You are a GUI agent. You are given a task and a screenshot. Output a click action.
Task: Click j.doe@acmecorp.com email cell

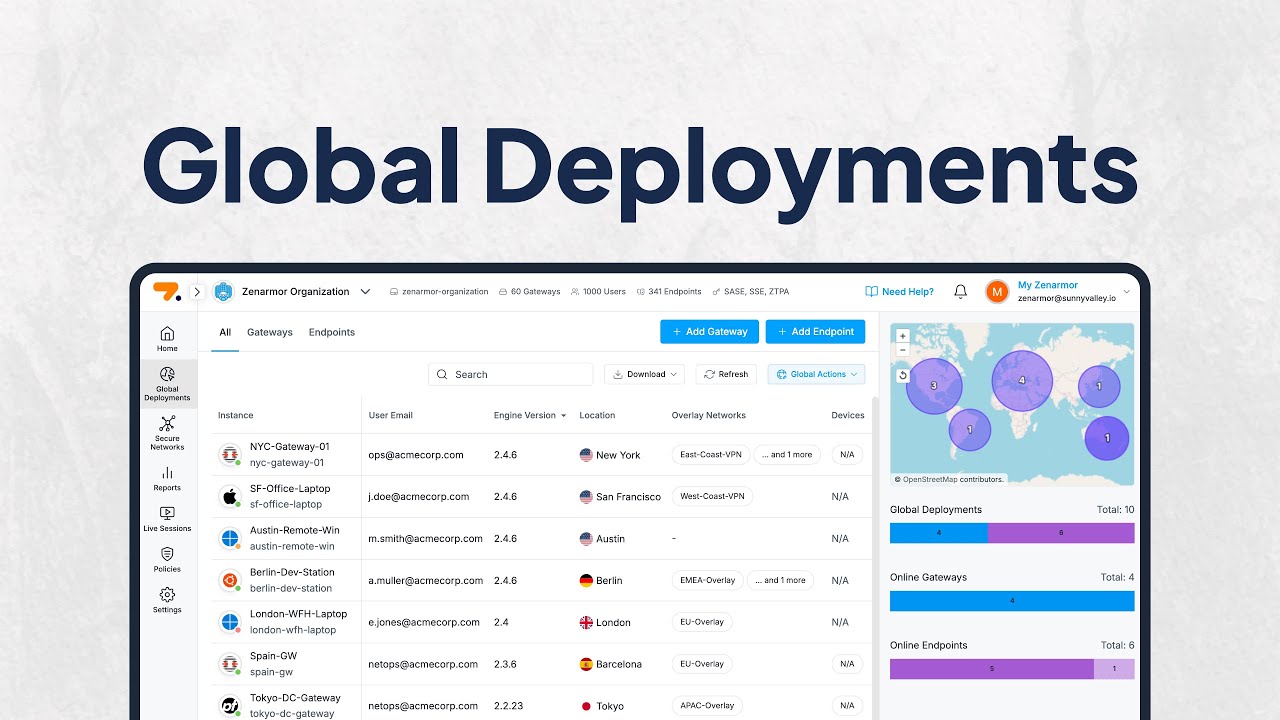pyautogui.click(x=418, y=497)
